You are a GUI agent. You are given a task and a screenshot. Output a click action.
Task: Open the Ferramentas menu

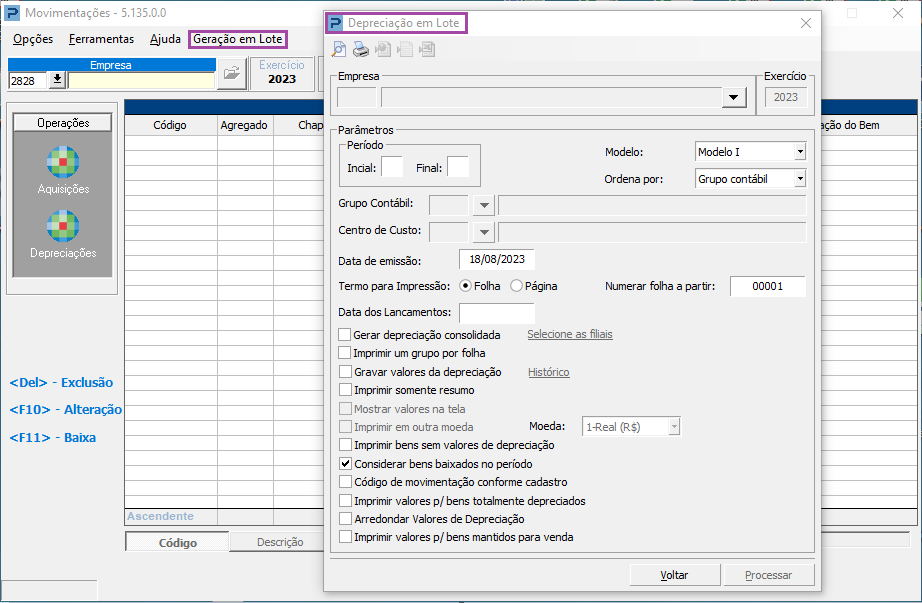pyautogui.click(x=101, y=39)
